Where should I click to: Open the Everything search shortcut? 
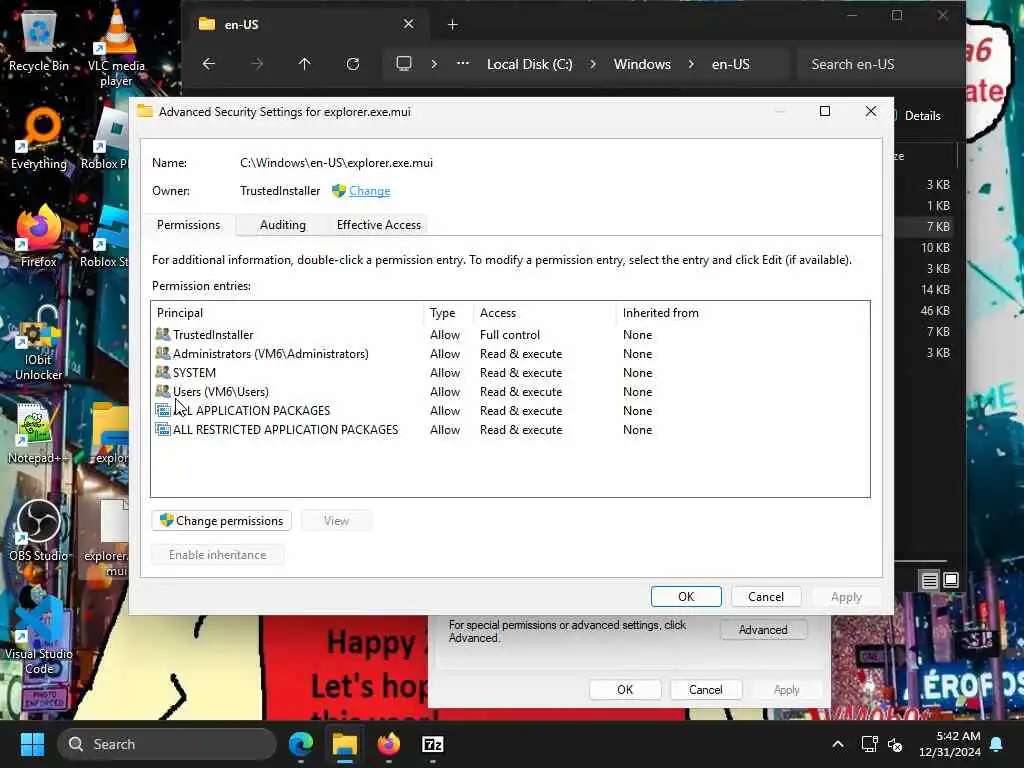click(39, 138)
